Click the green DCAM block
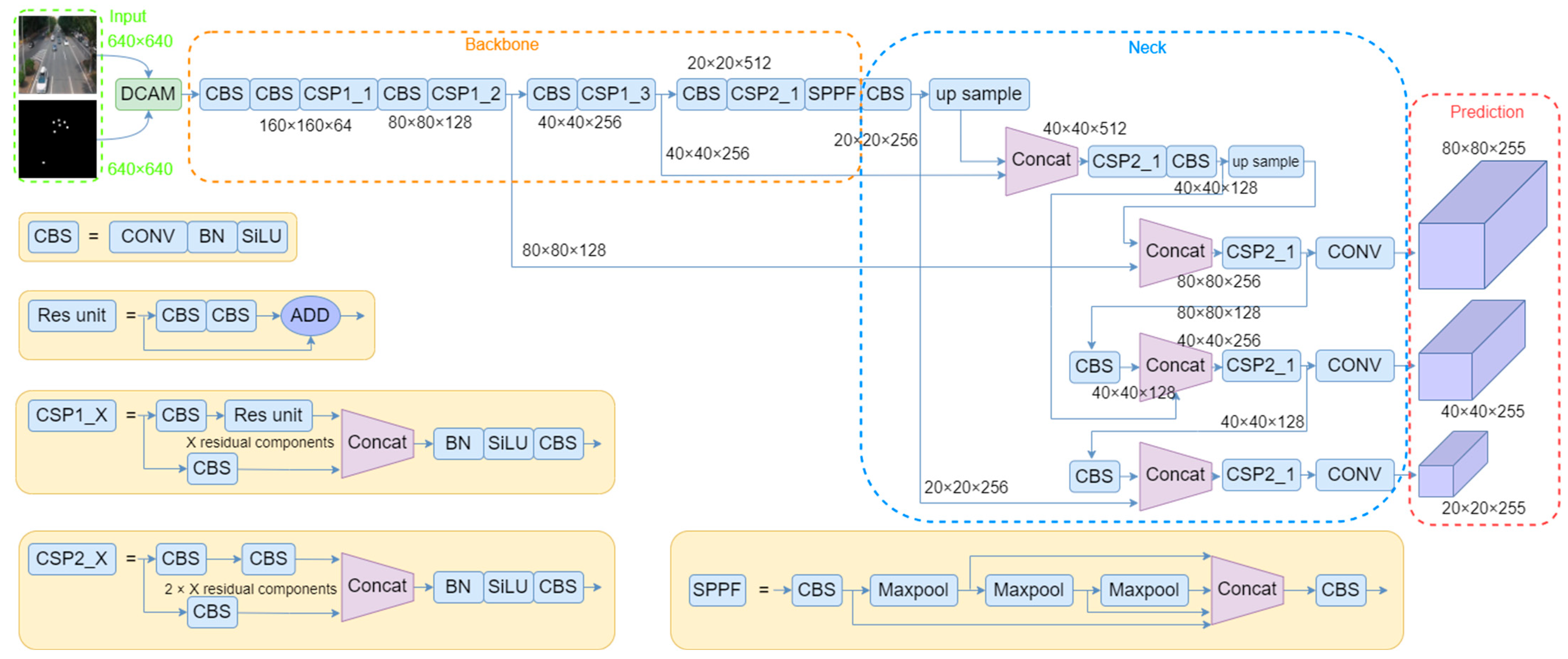This screenshot has width=1568, height=659. (x=148, y=94)
